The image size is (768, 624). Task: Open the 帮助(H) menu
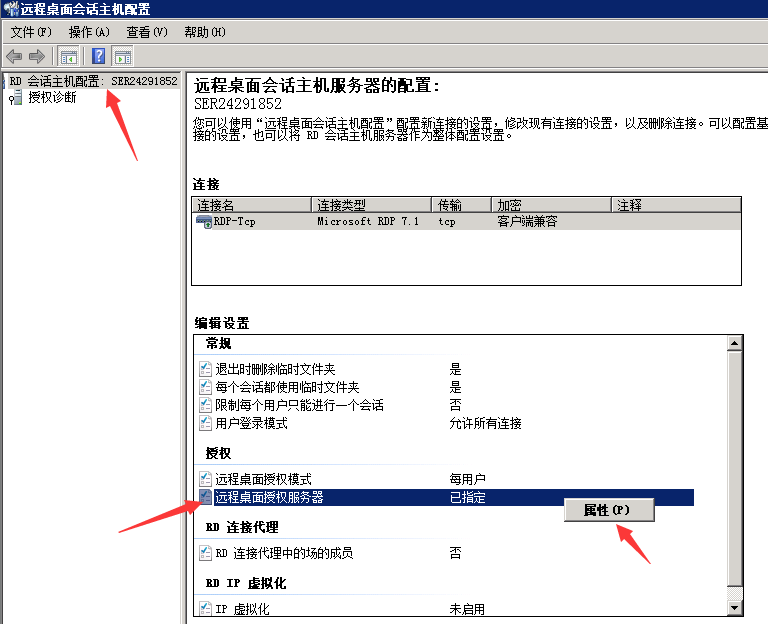point(205,32)
